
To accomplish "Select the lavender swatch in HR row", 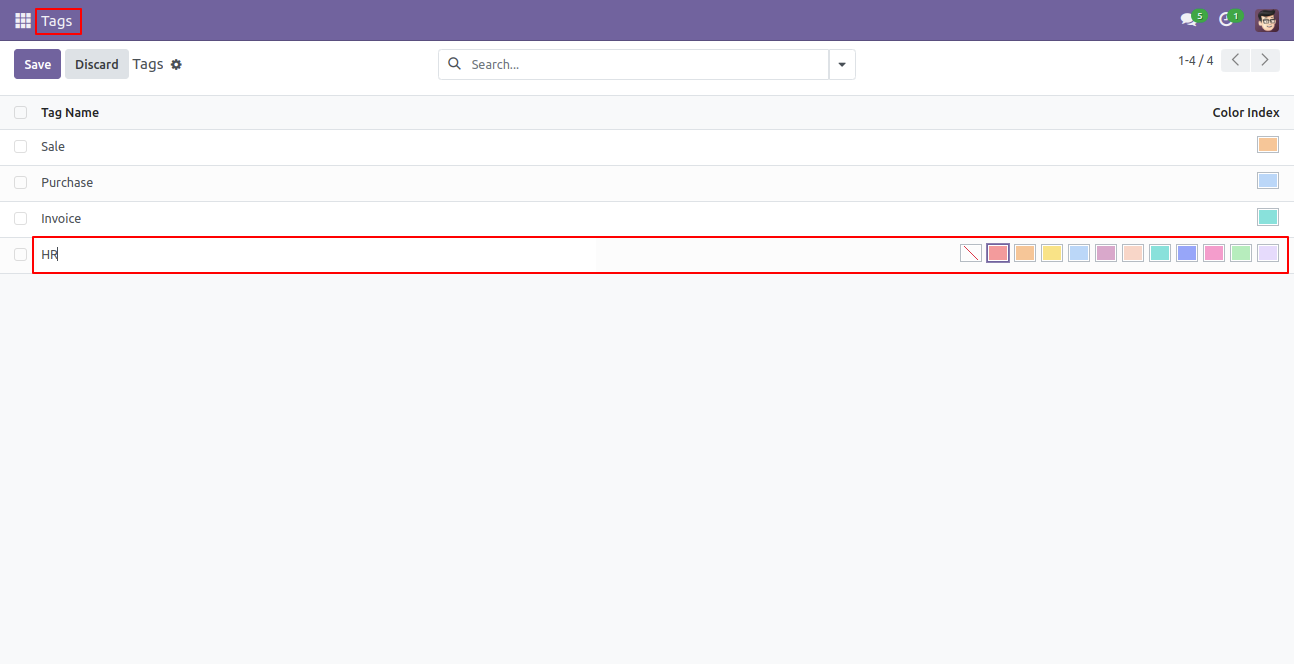I will pyautogui.click(x=1268, y=253).
